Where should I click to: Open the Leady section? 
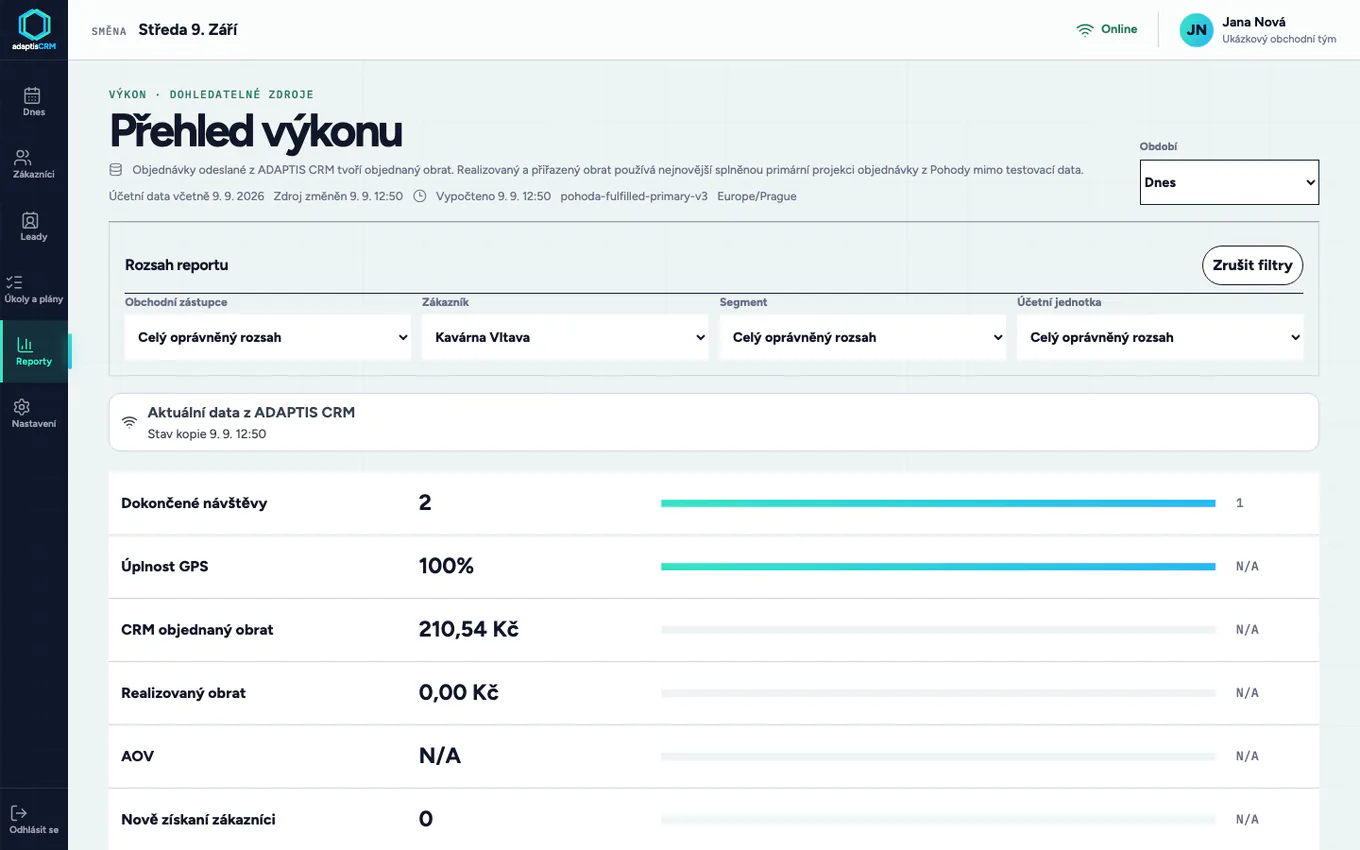(x=34, y=226)
